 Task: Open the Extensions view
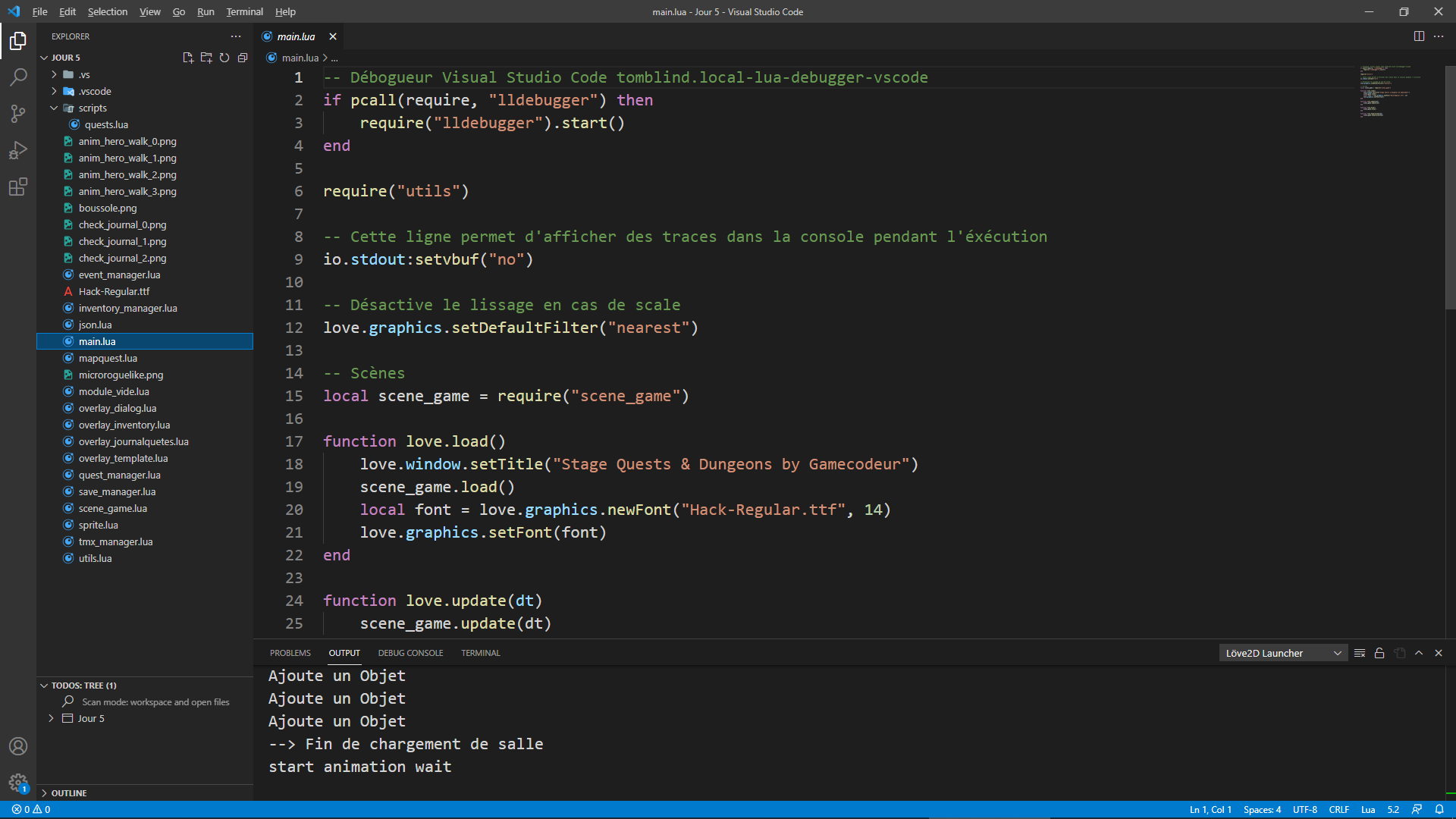(18, 187)
